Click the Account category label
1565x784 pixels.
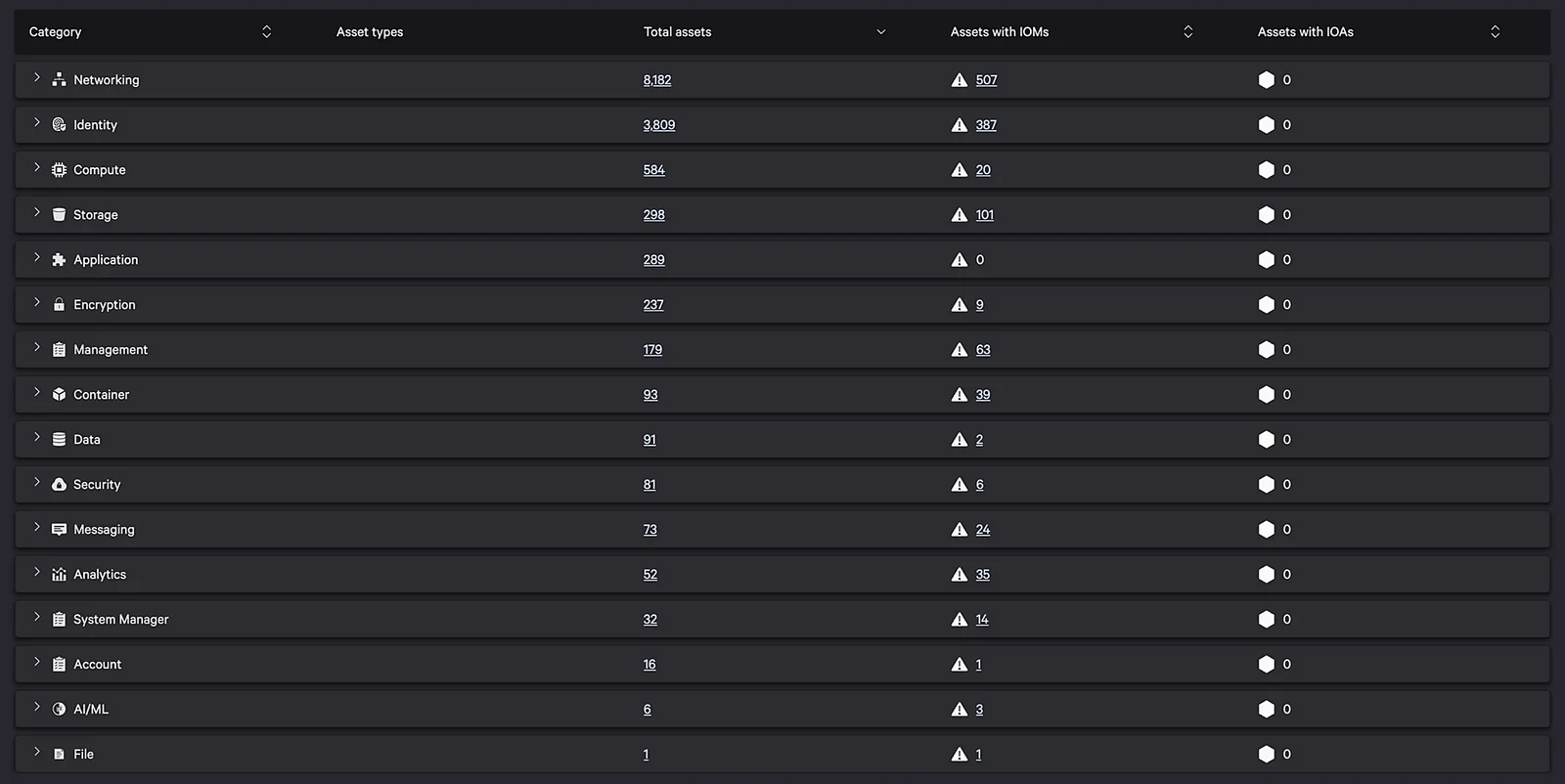pos(98,665)
